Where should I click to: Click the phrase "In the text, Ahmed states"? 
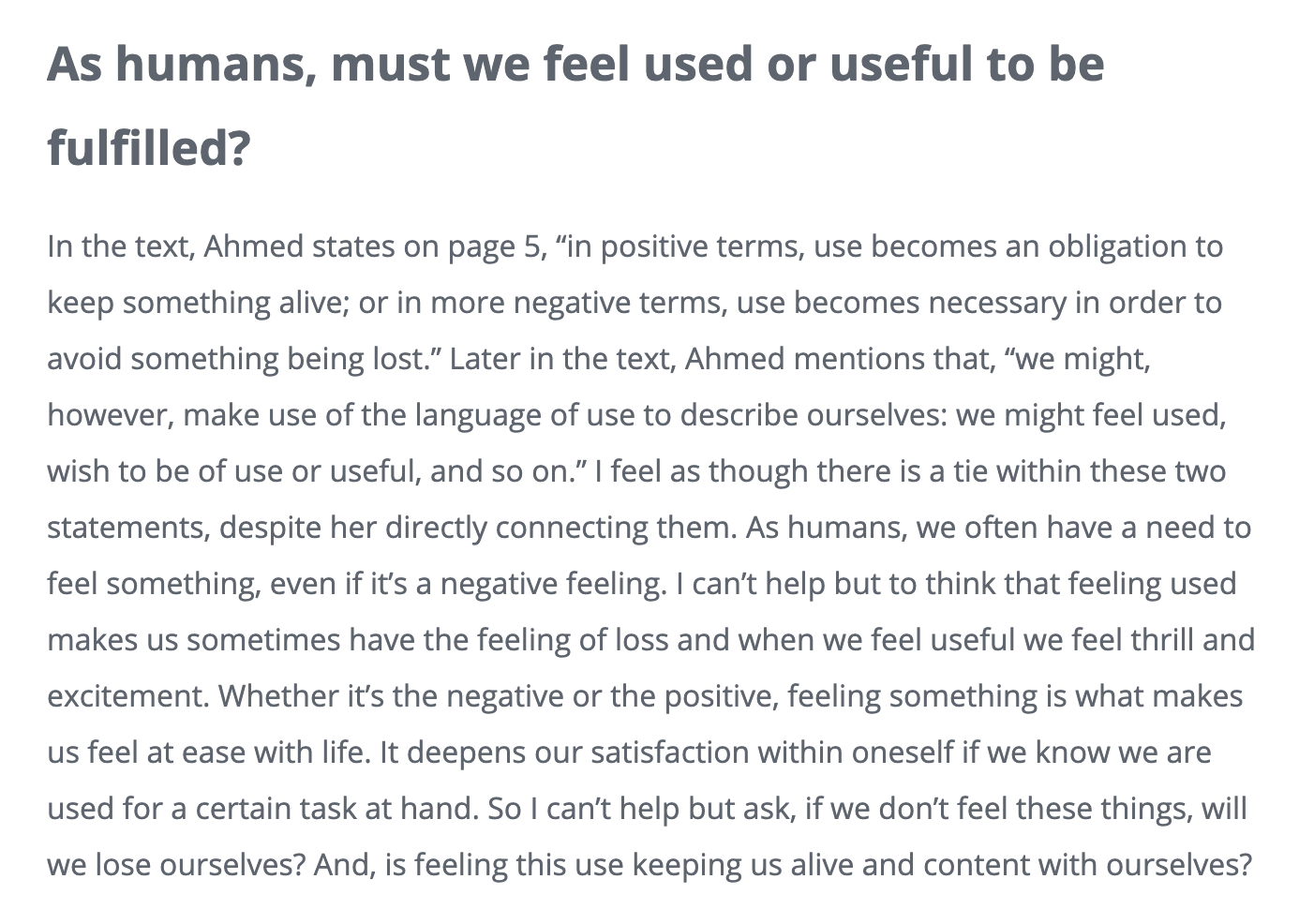point(221,246)
